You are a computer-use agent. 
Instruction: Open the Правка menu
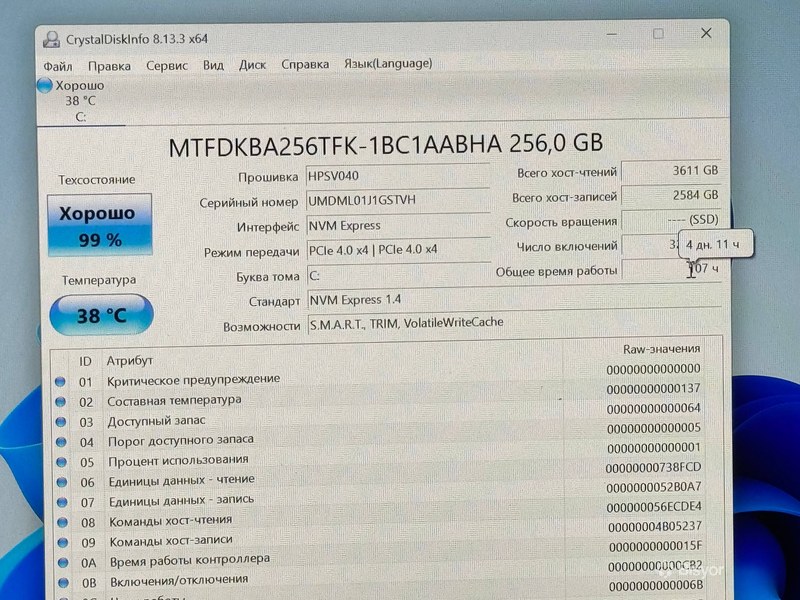pyautogui.click(x=109, y=66)
